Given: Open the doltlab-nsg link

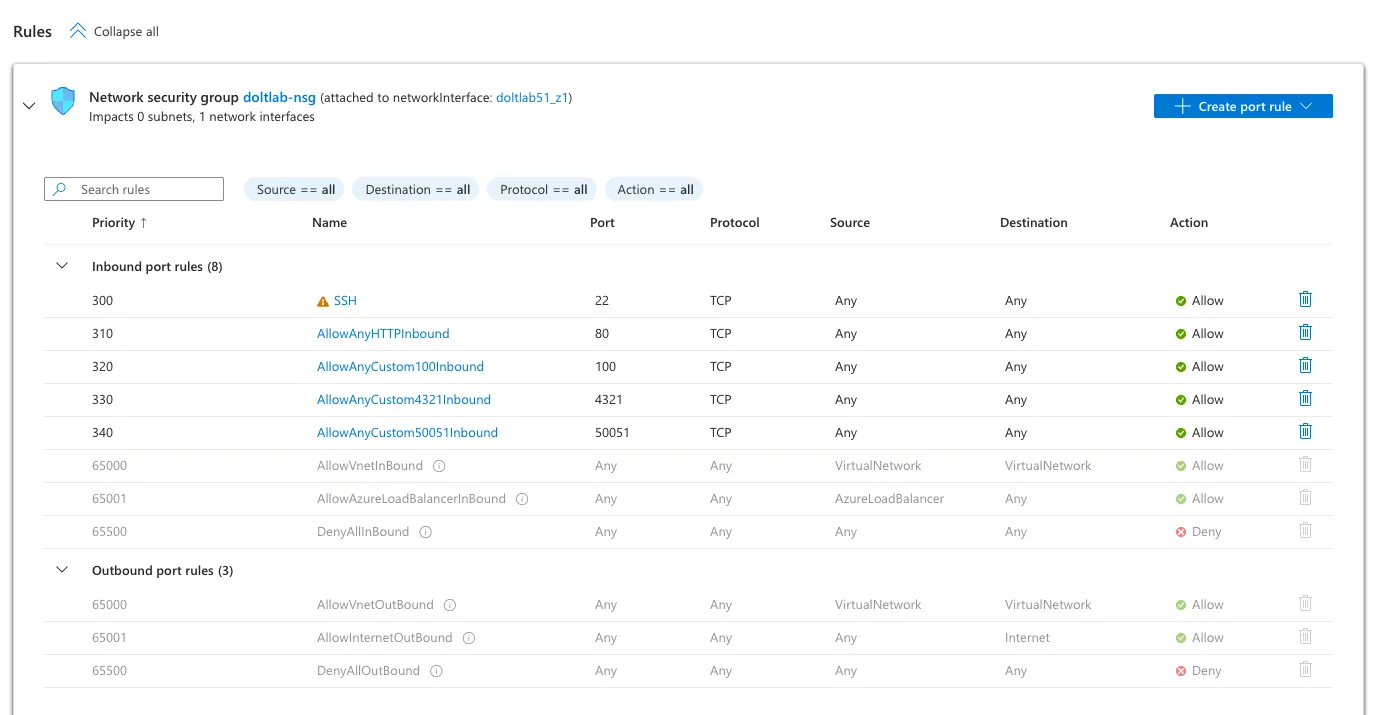Looking at the screenshot, I should (x=279, y=97).
